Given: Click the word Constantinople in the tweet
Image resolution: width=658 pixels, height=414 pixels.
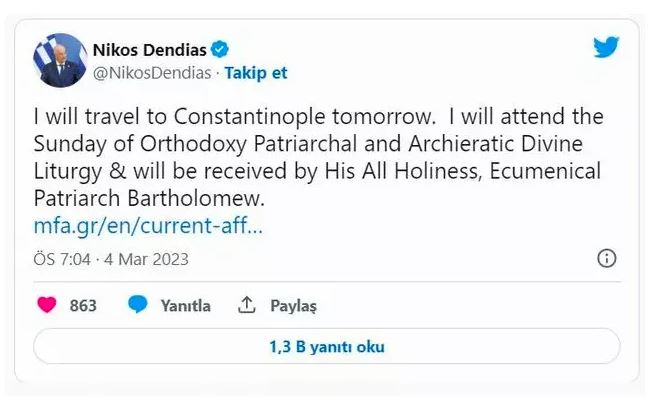Looking at the screenshot, I should 265,117.
